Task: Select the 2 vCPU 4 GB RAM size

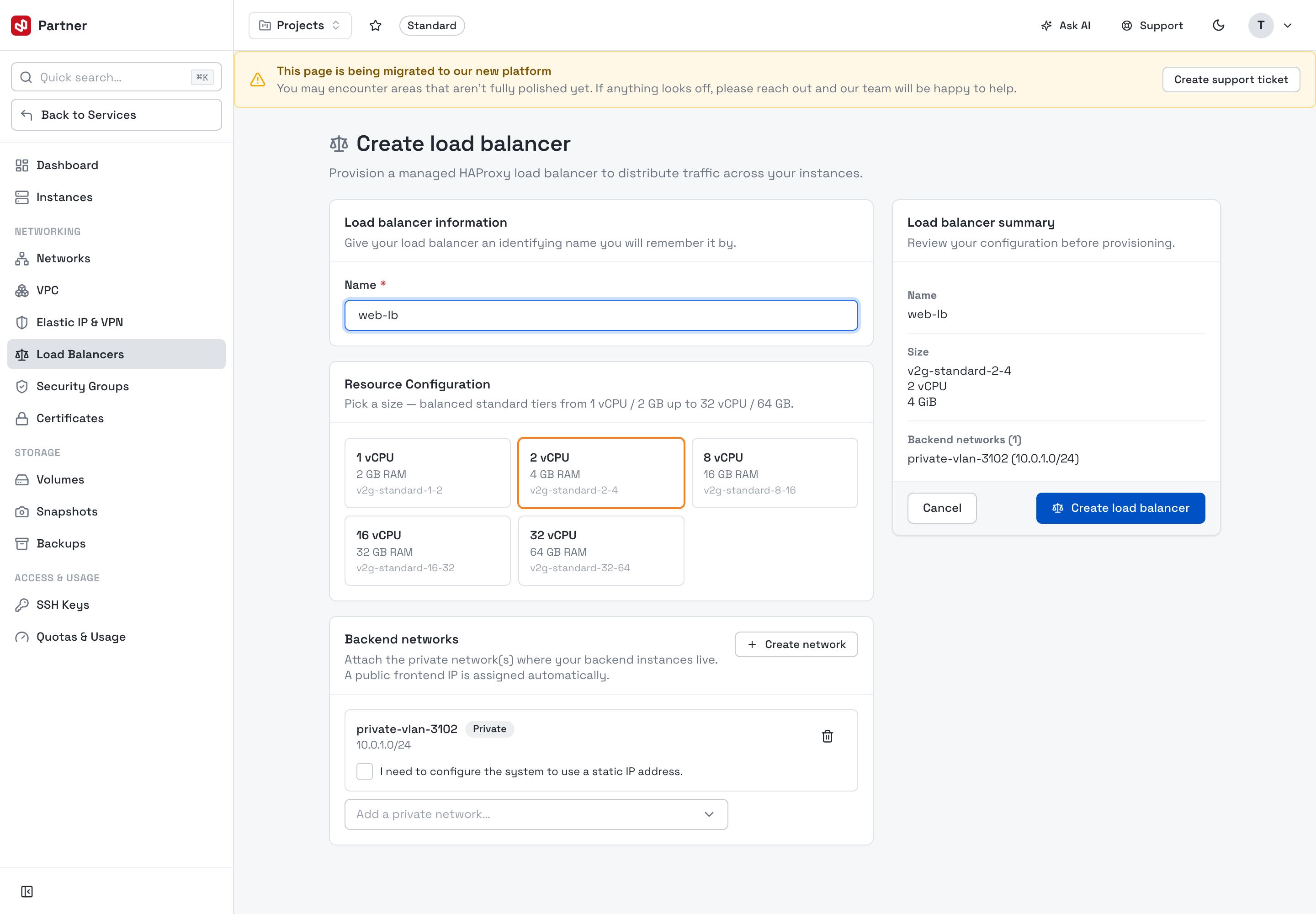Action: tap(601, 473)
